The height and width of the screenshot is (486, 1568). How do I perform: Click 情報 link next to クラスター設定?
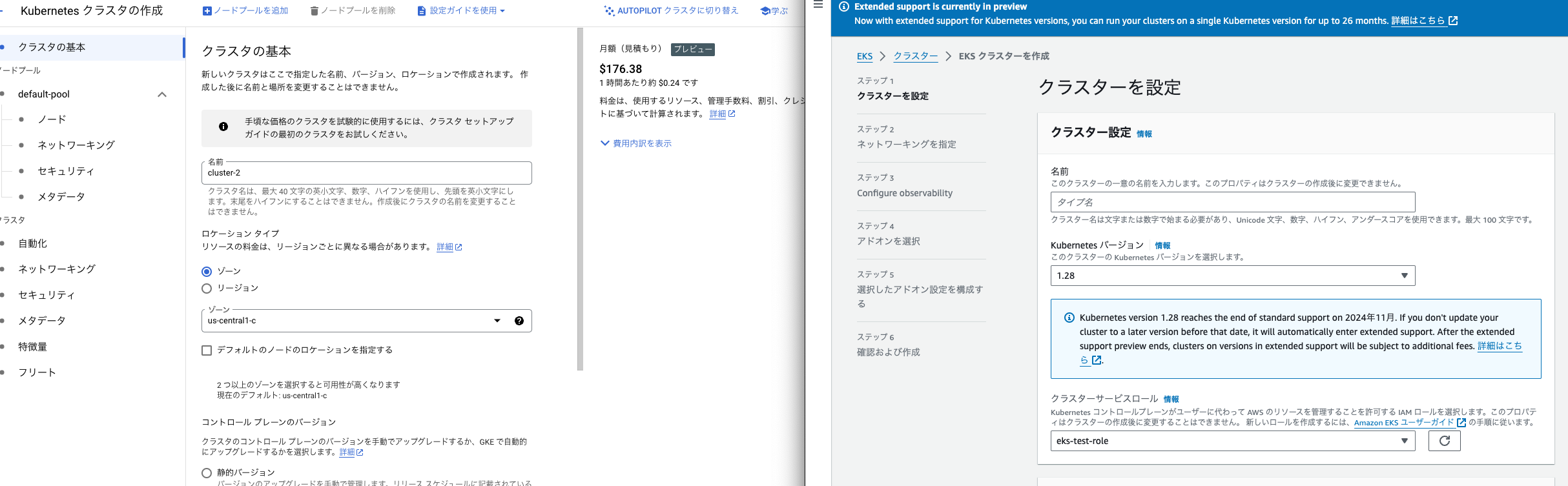(x=1144, y=134)
